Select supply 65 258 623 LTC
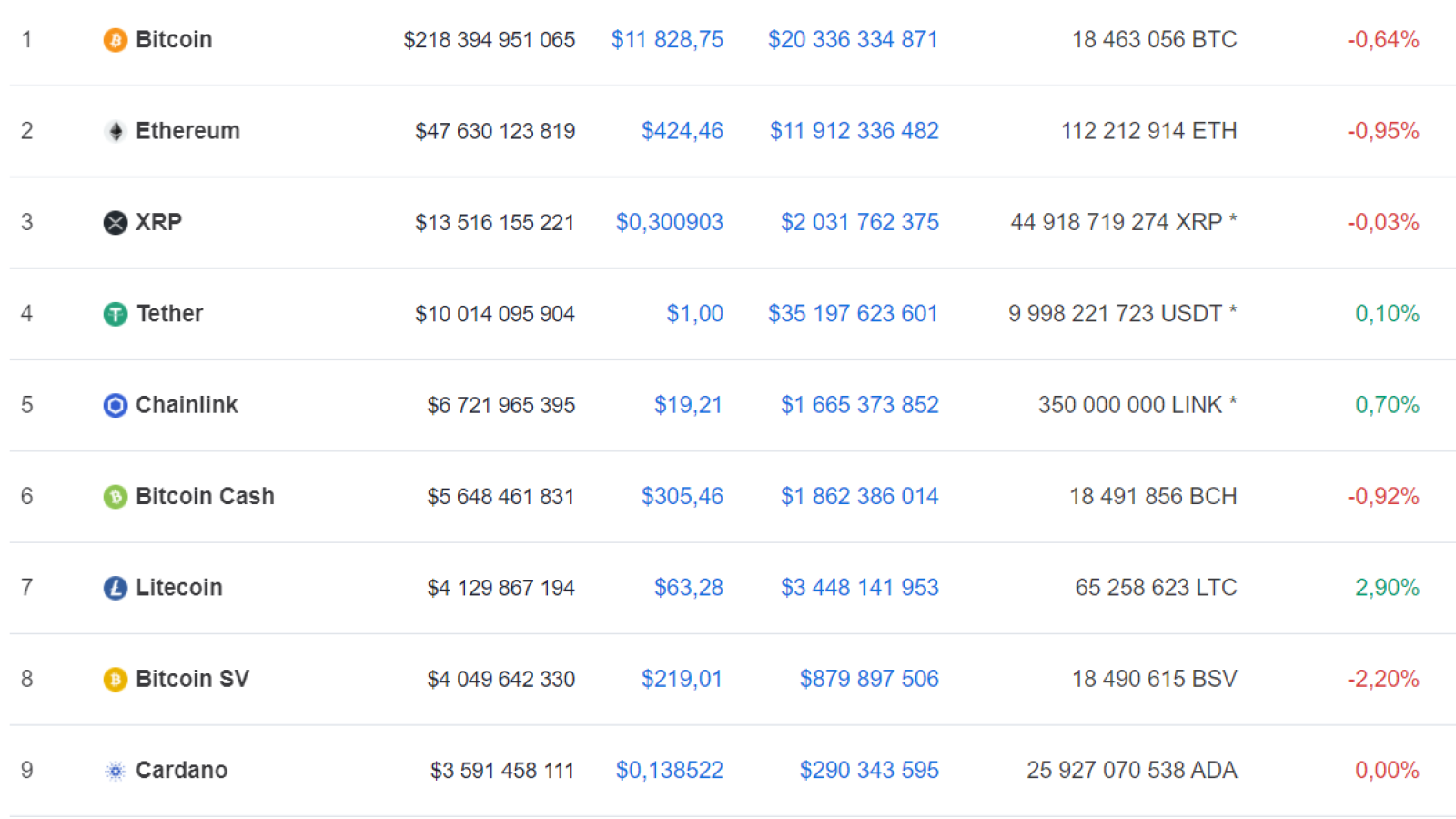The height and width of the screenshot is (819, 1456). tap(1157, 588)
